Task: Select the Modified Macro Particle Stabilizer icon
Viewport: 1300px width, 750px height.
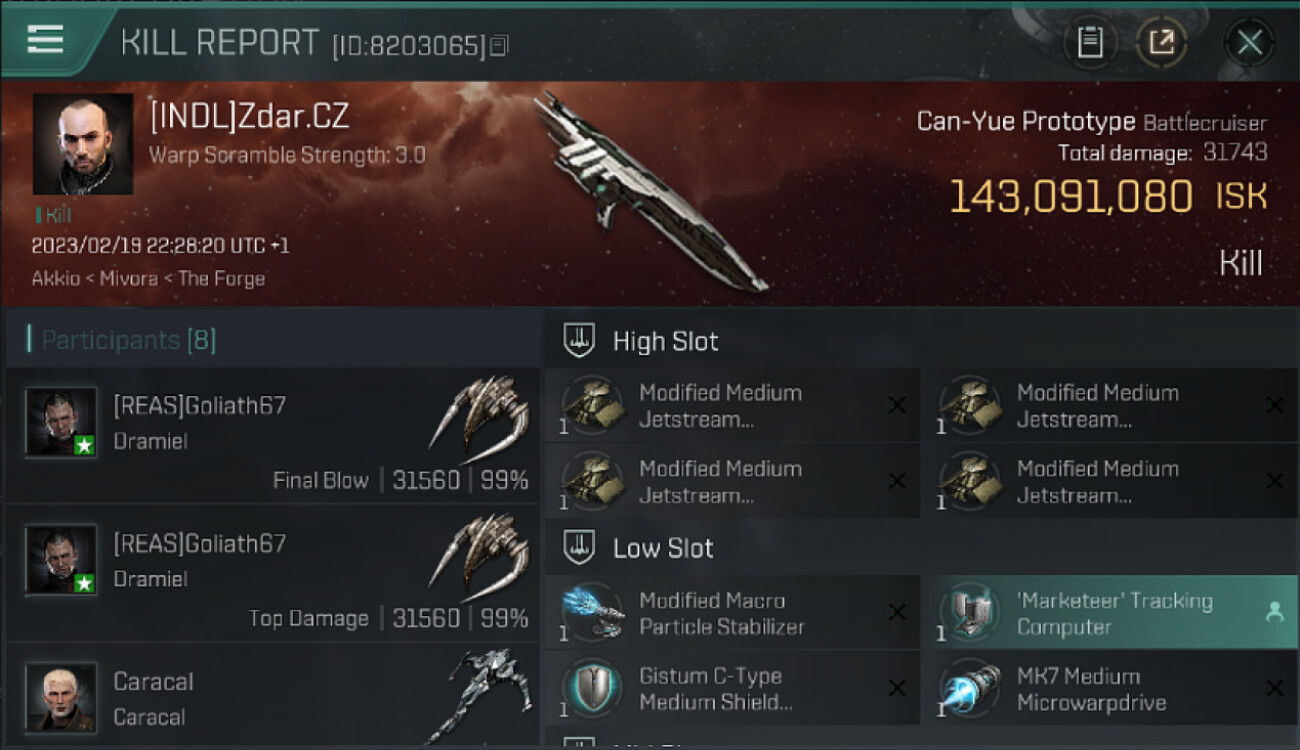Action: pos(593,612)
